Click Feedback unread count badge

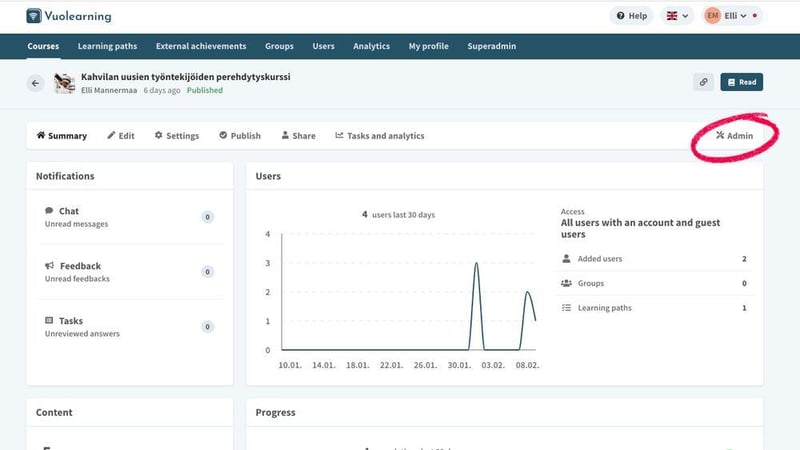(207, 272)
